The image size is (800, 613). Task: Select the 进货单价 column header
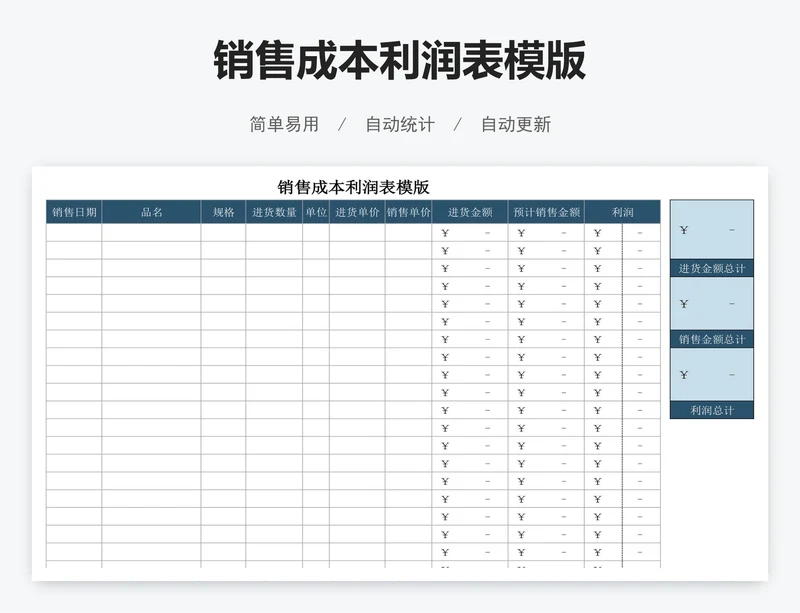[357, 212]
